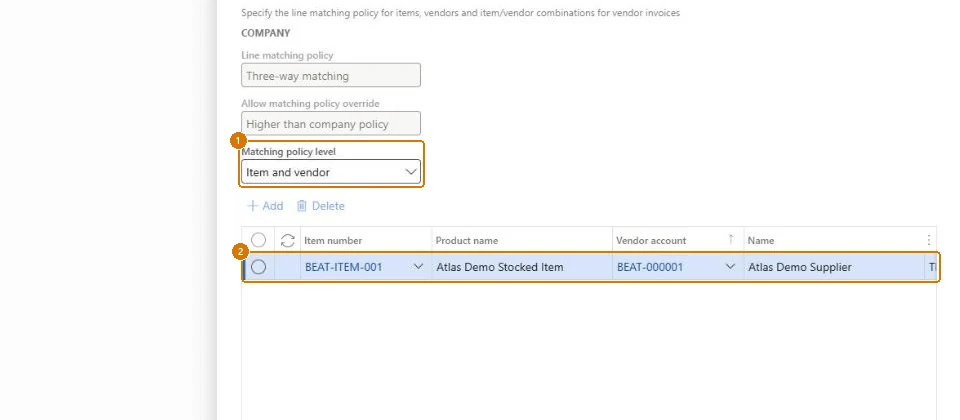Screen dimensions: 960x420
Task: Click the Line matching policy field
Action: (331, 75)
